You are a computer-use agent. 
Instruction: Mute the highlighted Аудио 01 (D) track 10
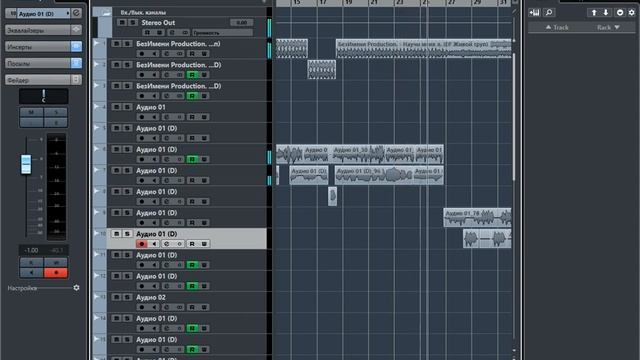click(116, 234)
